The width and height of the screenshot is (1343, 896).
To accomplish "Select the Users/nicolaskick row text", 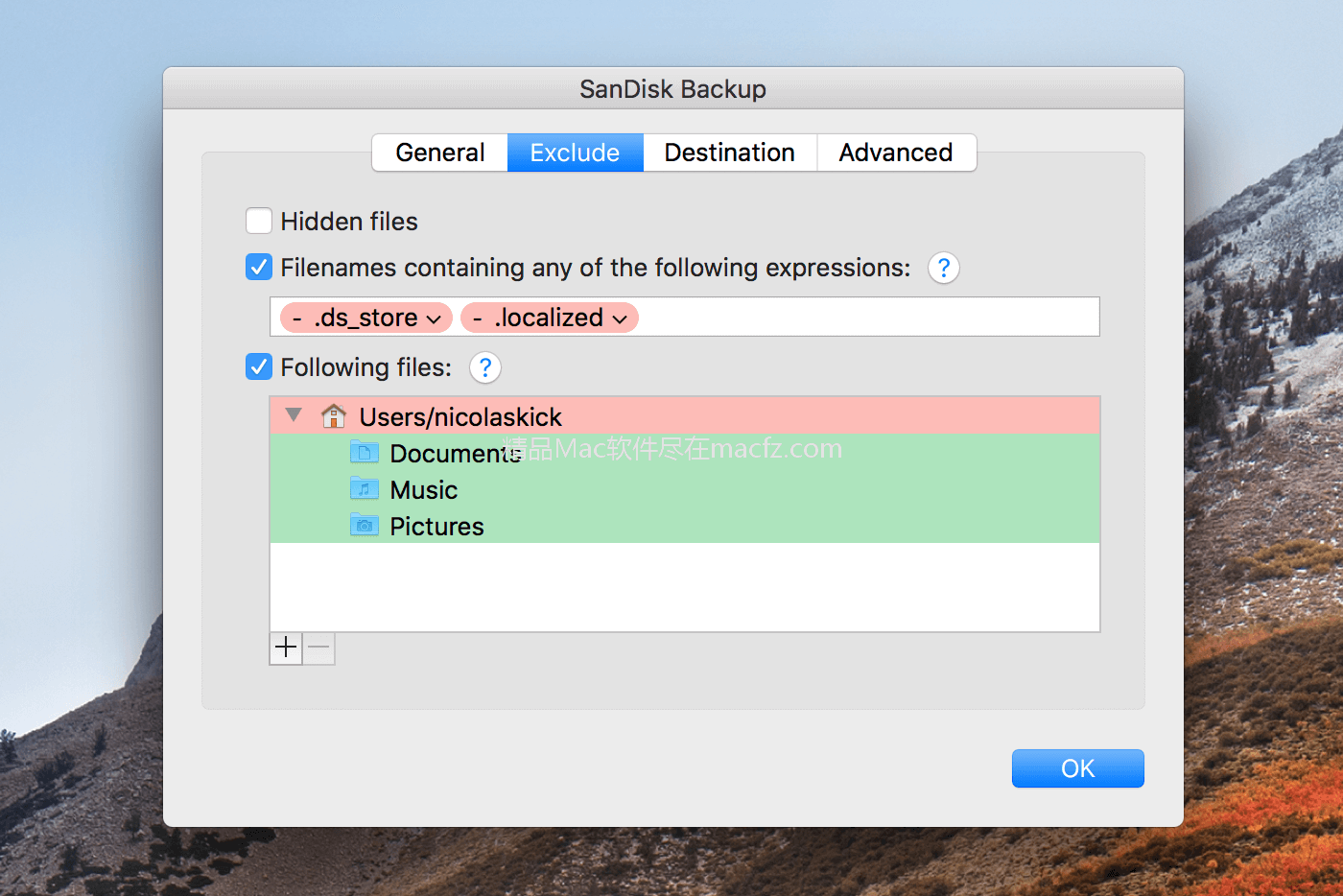I will pyautogui.click(x=460, y=417).
